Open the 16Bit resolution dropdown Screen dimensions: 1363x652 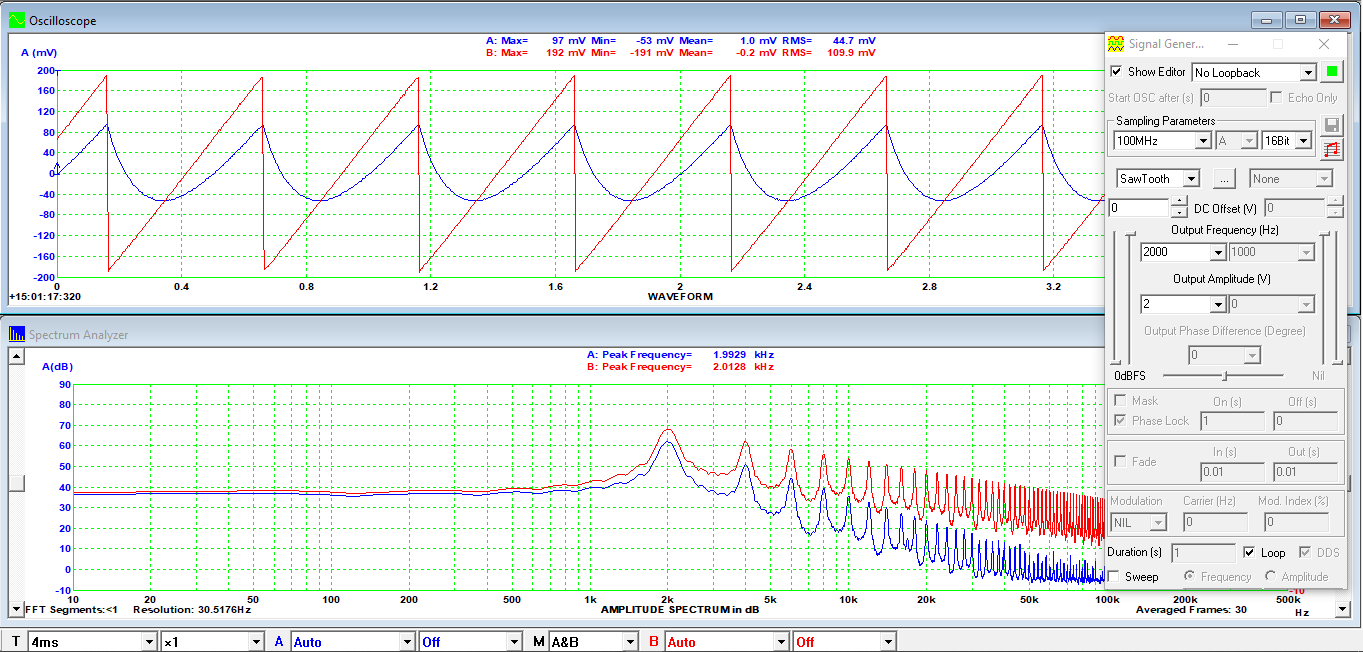(1302, 140)
